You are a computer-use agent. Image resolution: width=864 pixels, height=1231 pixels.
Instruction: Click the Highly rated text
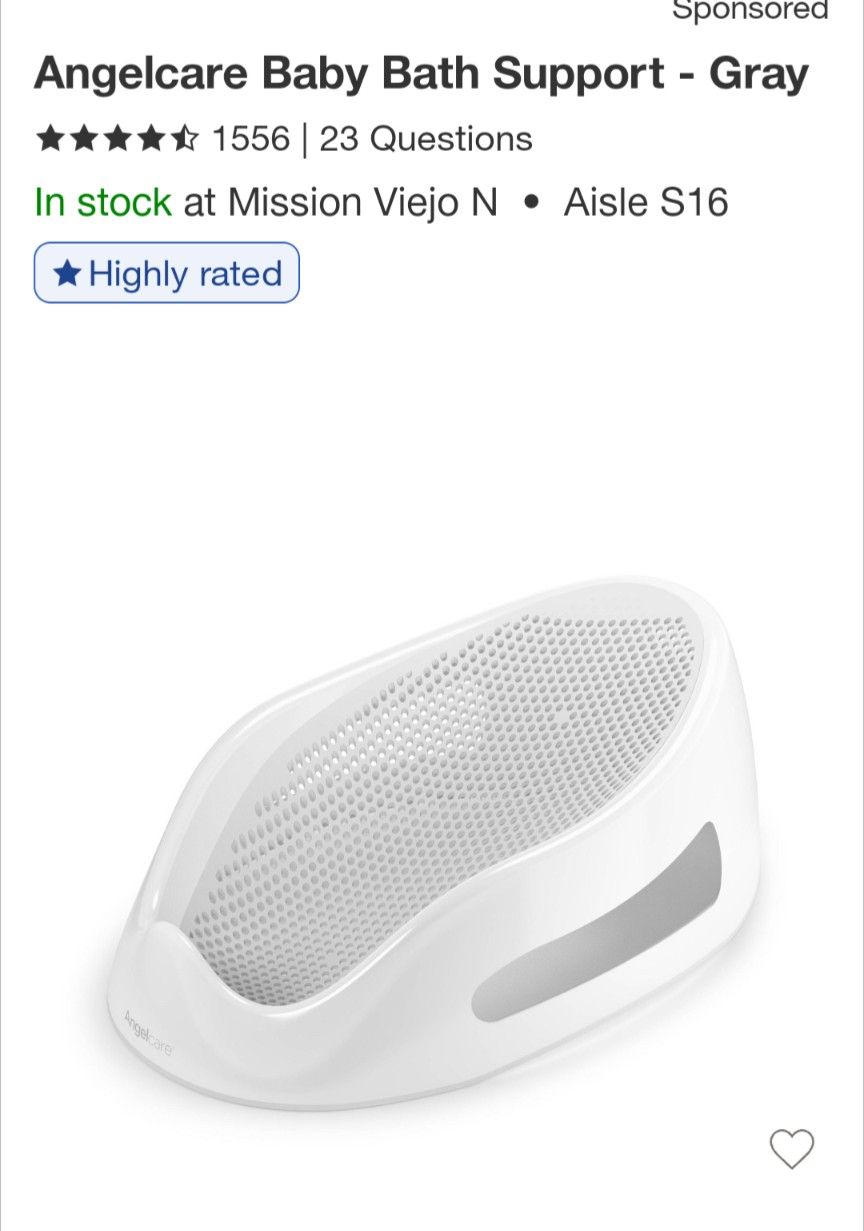185,273
